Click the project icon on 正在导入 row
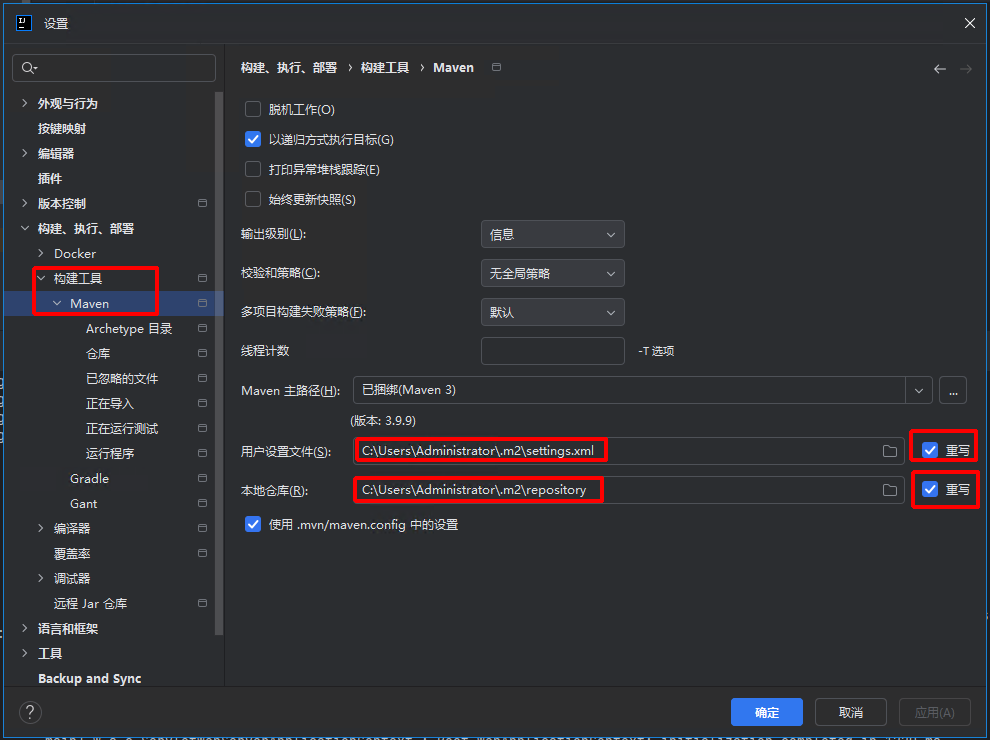The height and width of the screenshot is (740, 990). (202, 403)
